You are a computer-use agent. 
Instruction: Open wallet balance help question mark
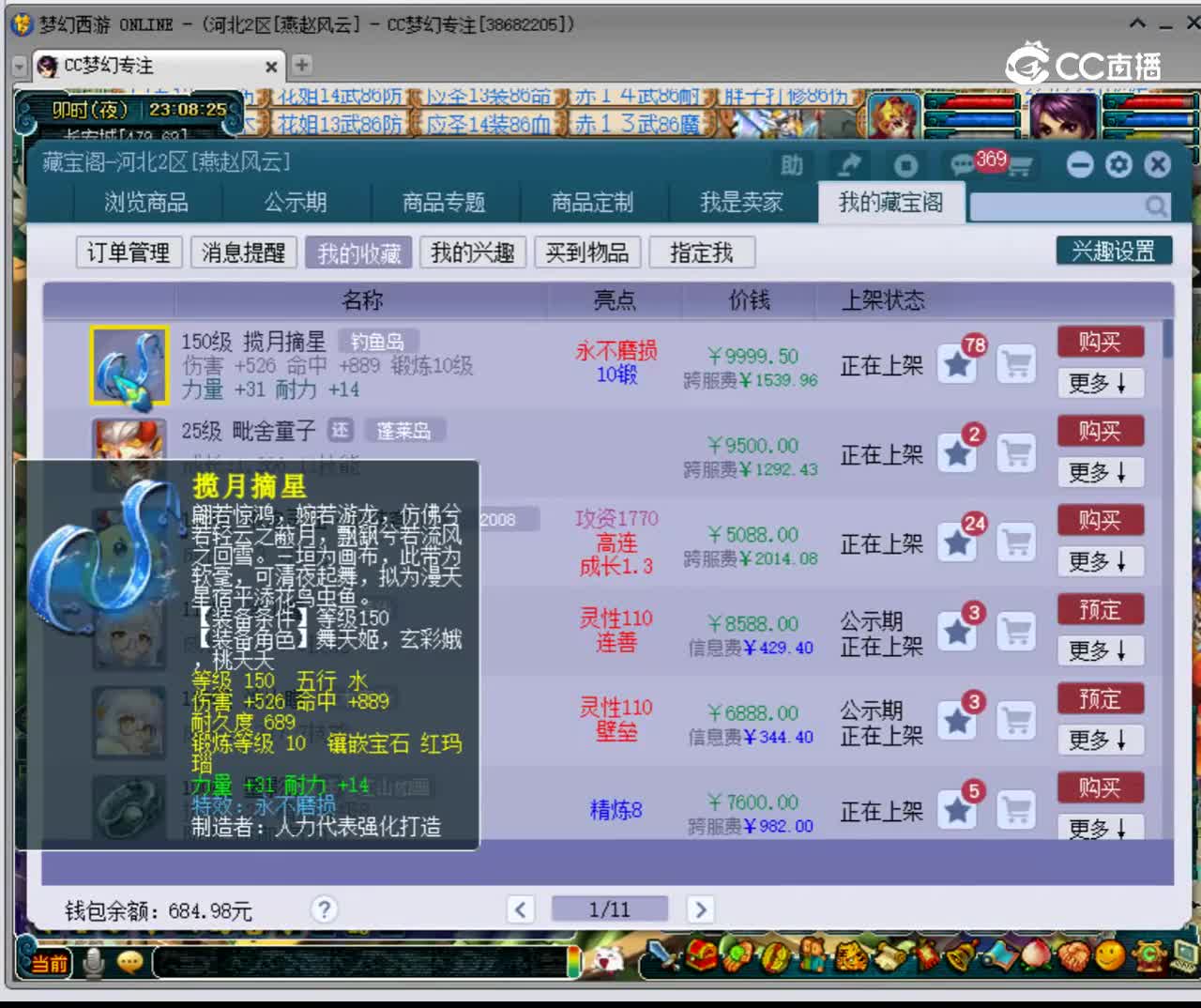coord(324,909)
